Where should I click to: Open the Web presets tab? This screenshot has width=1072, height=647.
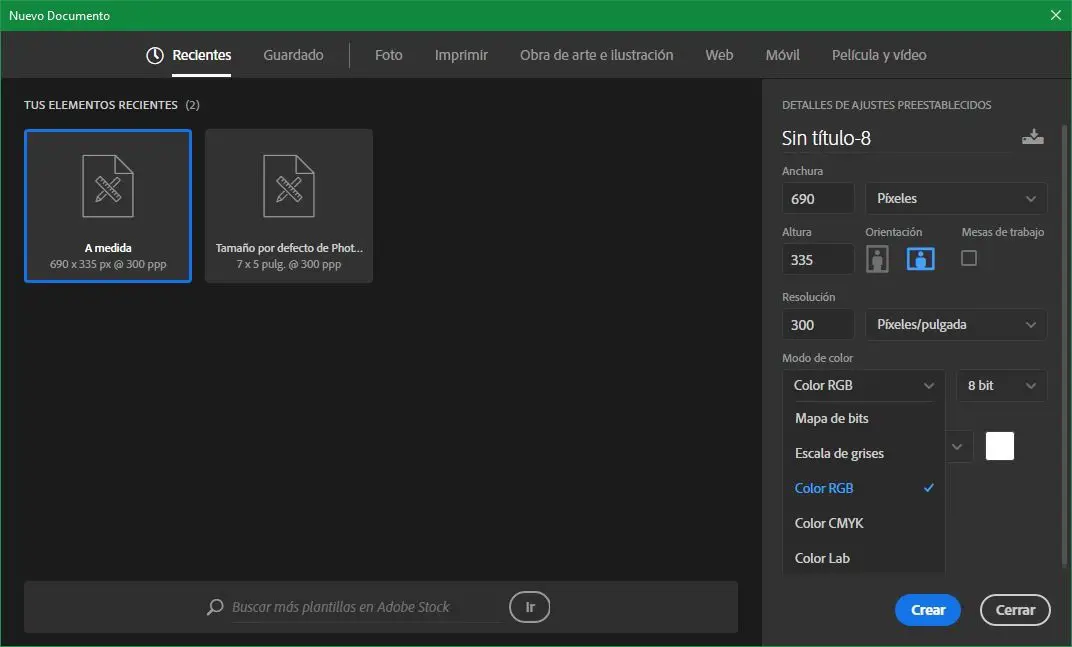(x=719, y=55)
